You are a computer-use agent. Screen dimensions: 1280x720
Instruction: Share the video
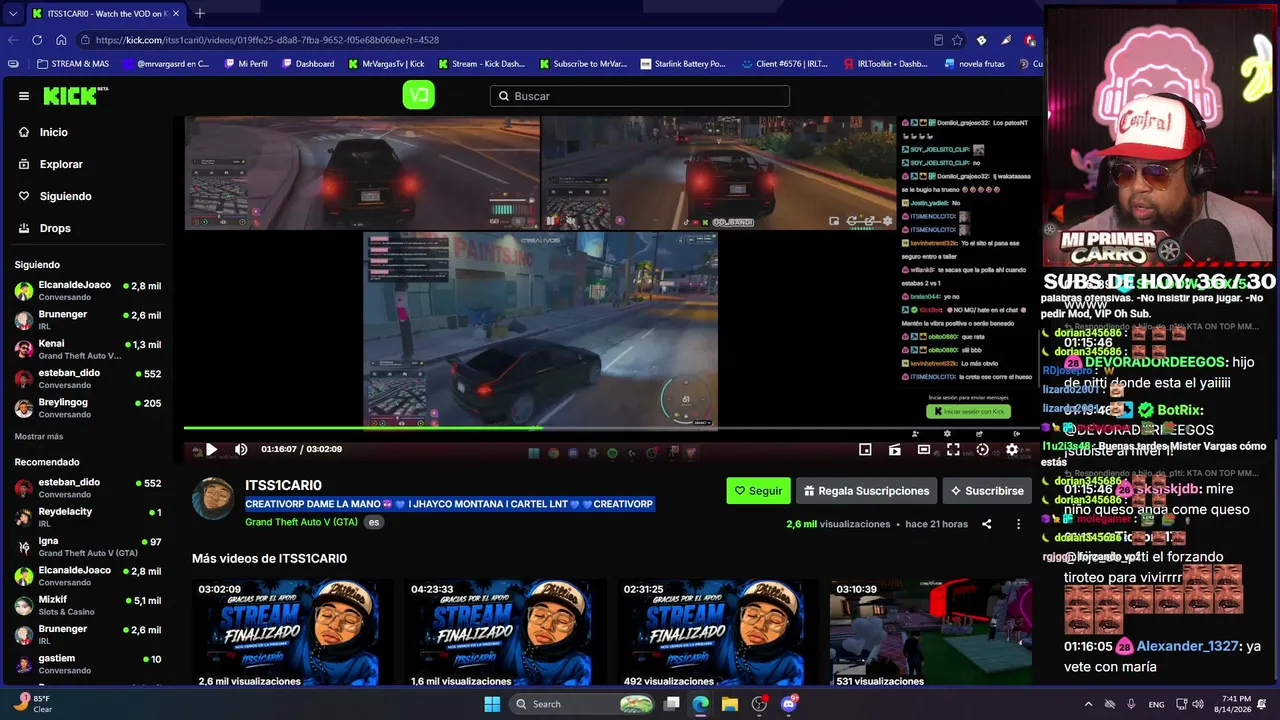click(987, 524)
